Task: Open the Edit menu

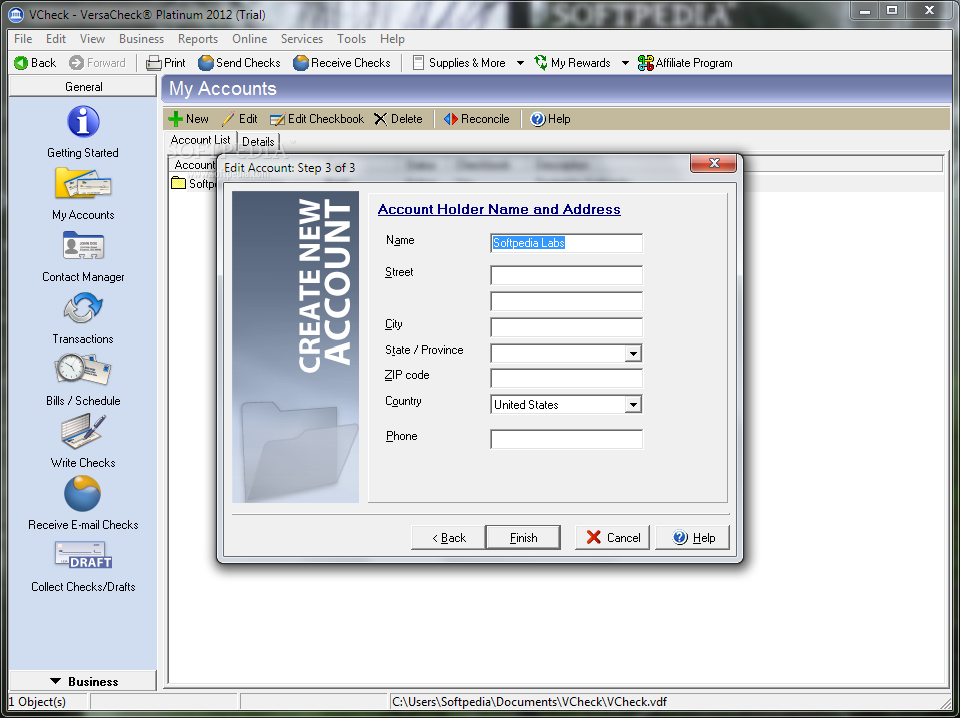Action: pyautogui.click(x=56, y=39)
